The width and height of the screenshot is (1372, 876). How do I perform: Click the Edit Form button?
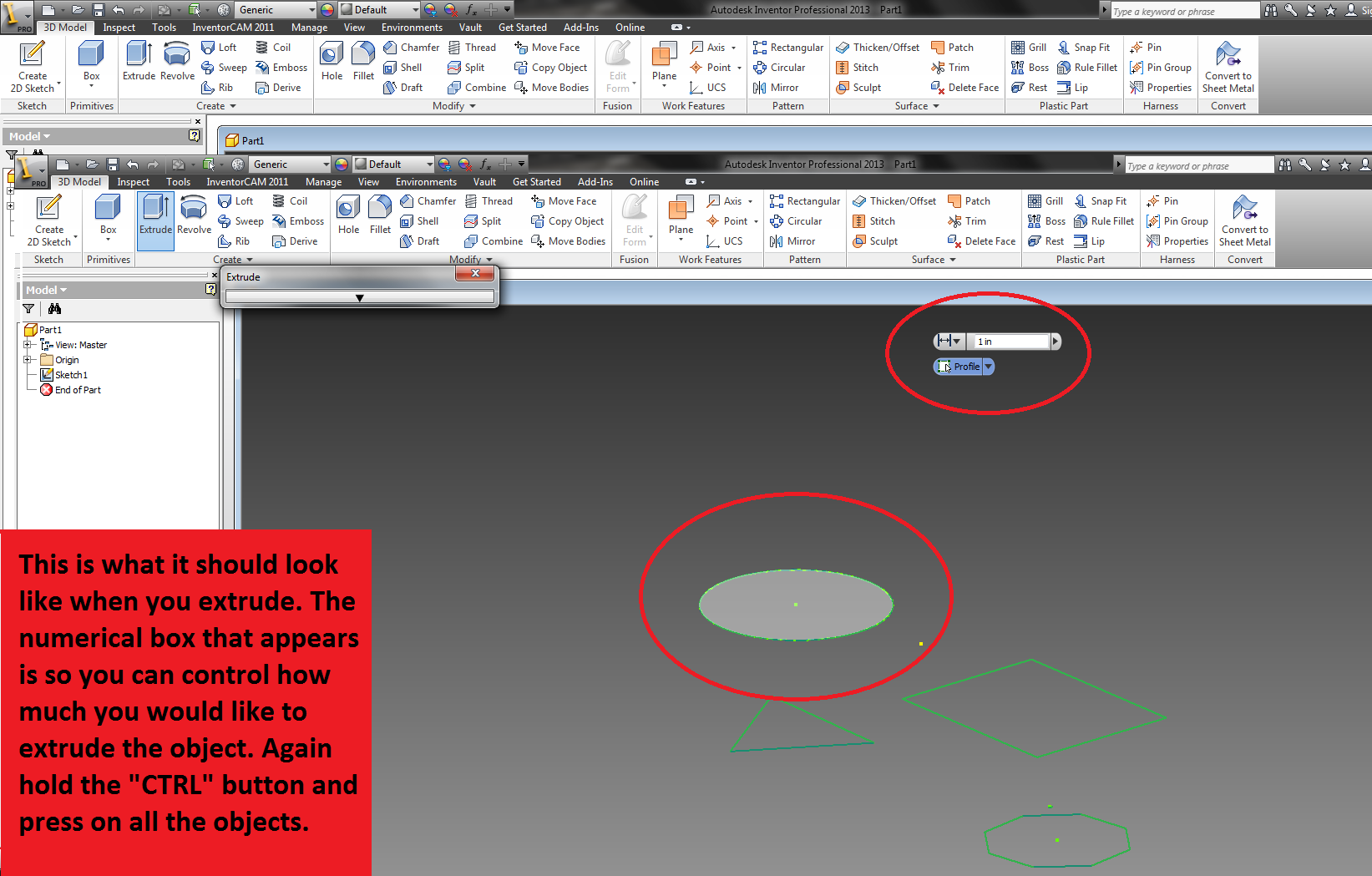coord(635,219)
